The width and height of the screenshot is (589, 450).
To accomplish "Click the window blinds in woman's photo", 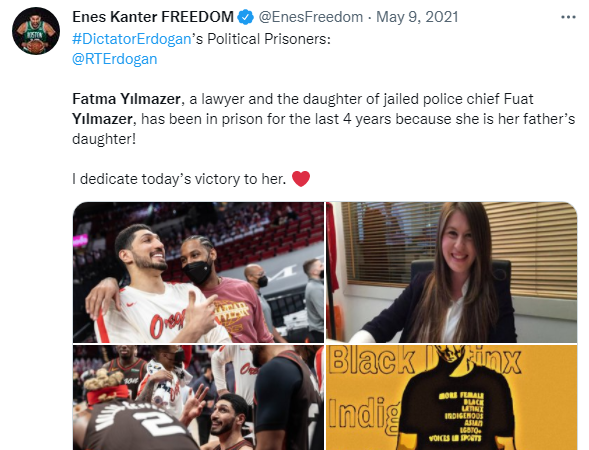I will 530,248.
